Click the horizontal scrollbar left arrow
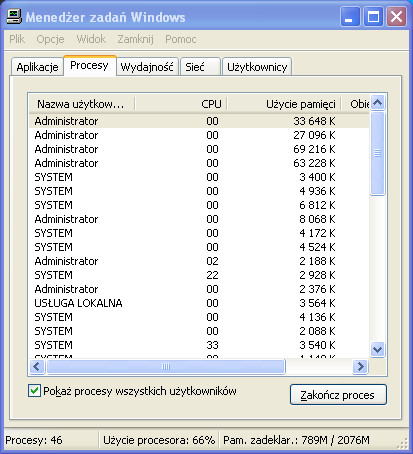The height and width of the screenshot is (454, 413). pos(37,367)
